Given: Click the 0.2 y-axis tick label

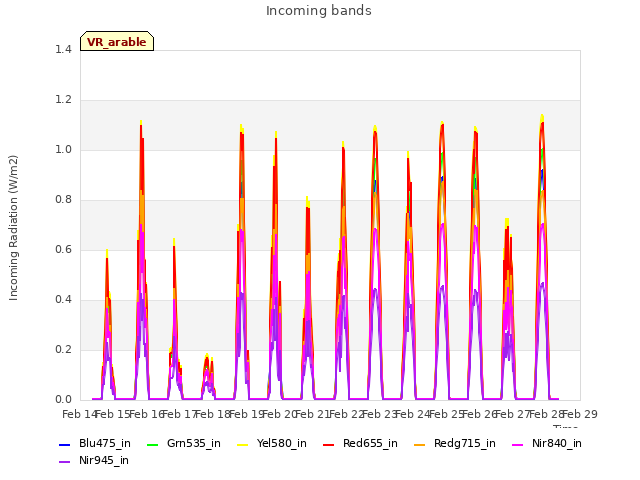Looking at the screenshot, I should 63,349.
